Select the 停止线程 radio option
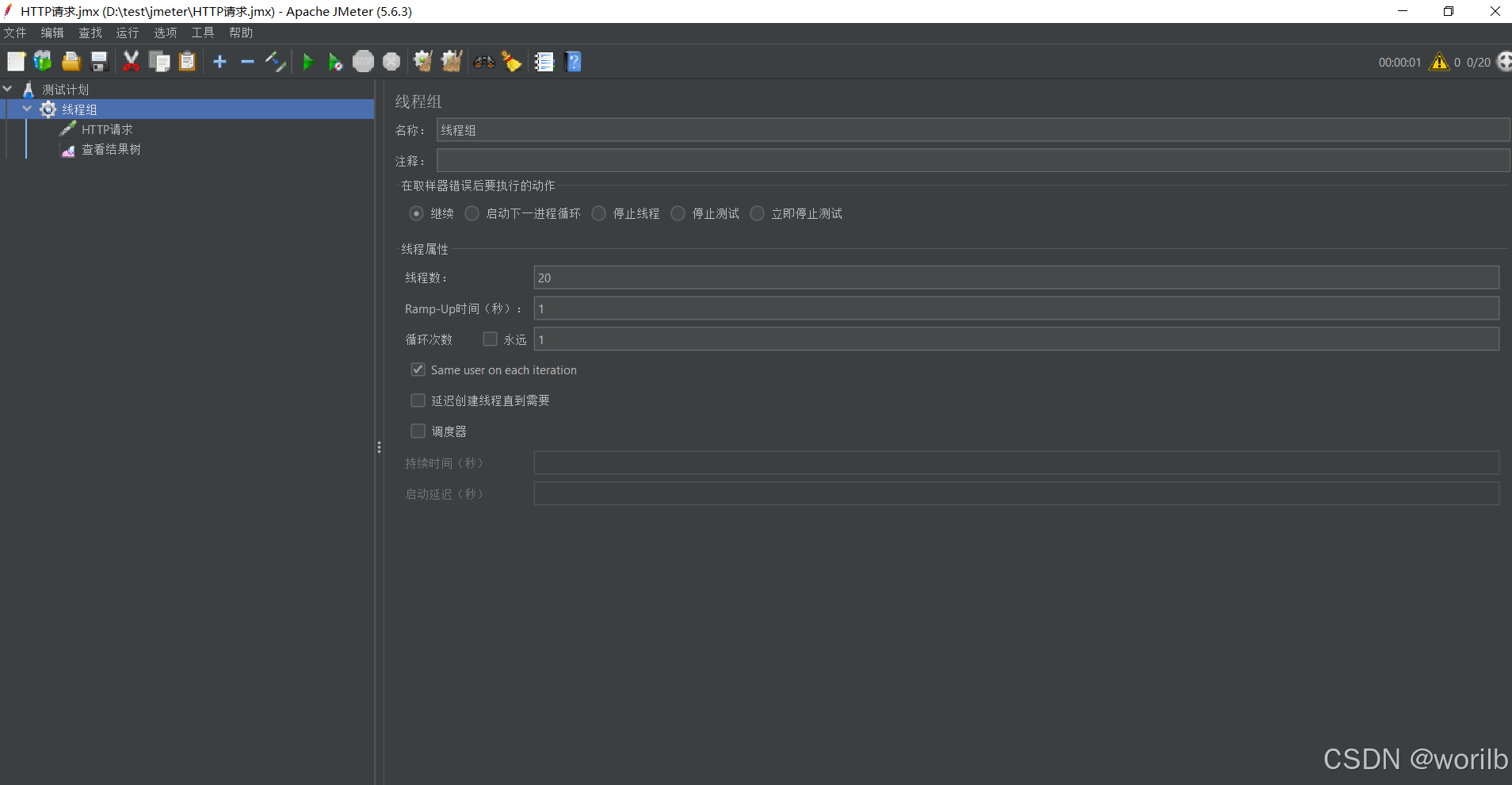 point(598,213)
